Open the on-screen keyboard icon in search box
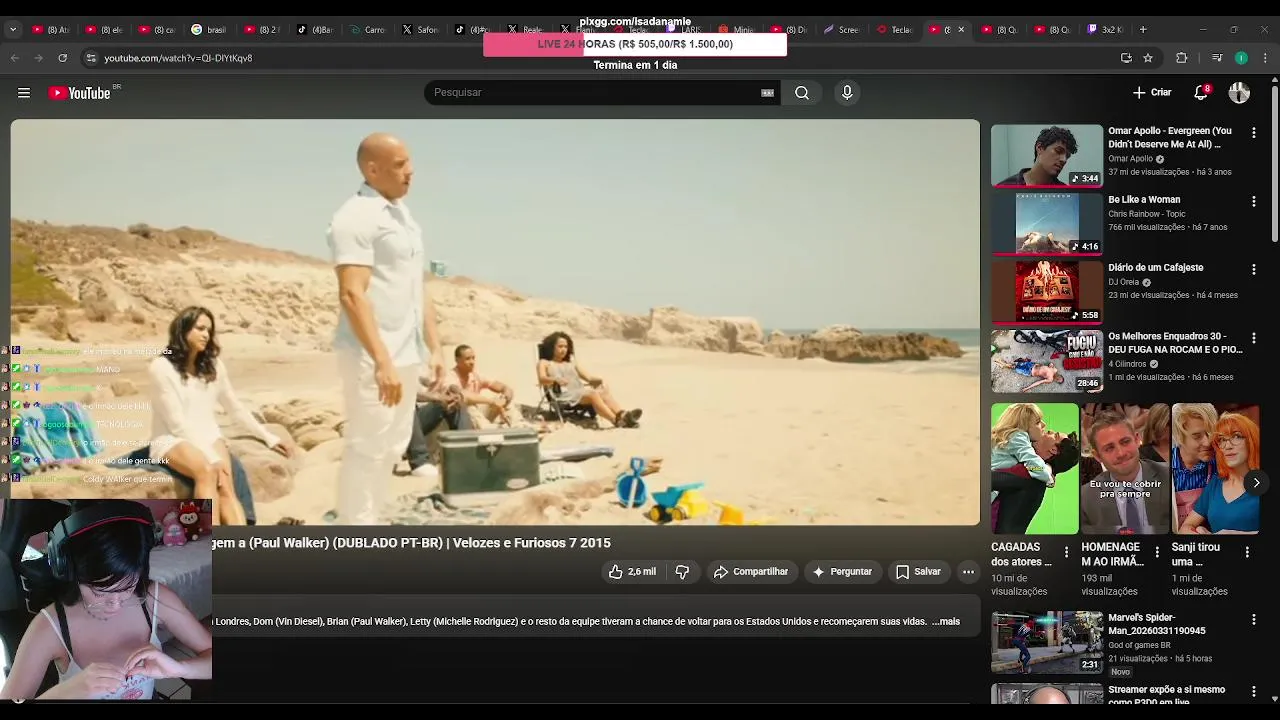This screenshot has height=720, width=1280. tap(767, 93)
